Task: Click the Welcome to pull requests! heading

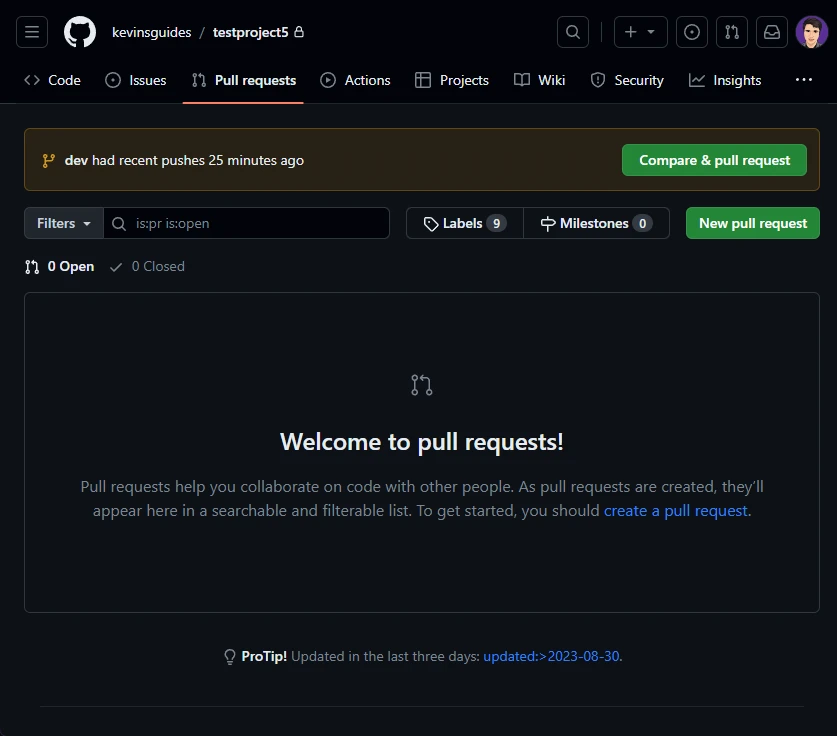Action: (x=422, y=442)
